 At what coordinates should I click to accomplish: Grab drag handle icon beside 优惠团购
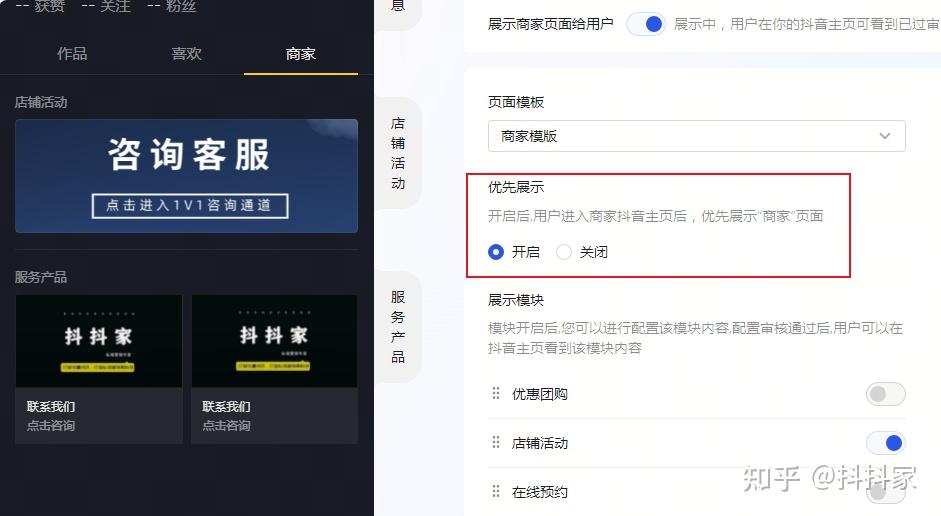click(x=496, y=394)
